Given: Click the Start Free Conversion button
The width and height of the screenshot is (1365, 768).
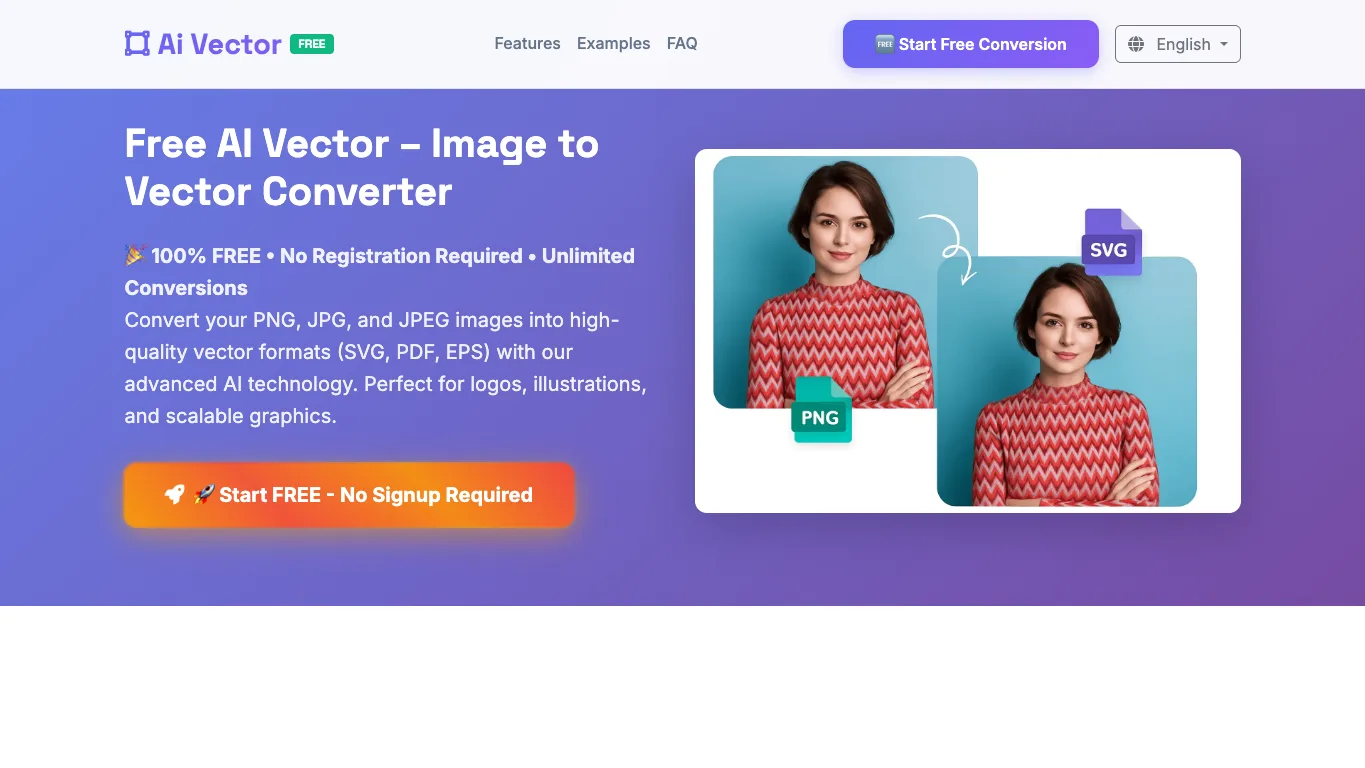Looking at the screenshot, I should pos(971,44).
